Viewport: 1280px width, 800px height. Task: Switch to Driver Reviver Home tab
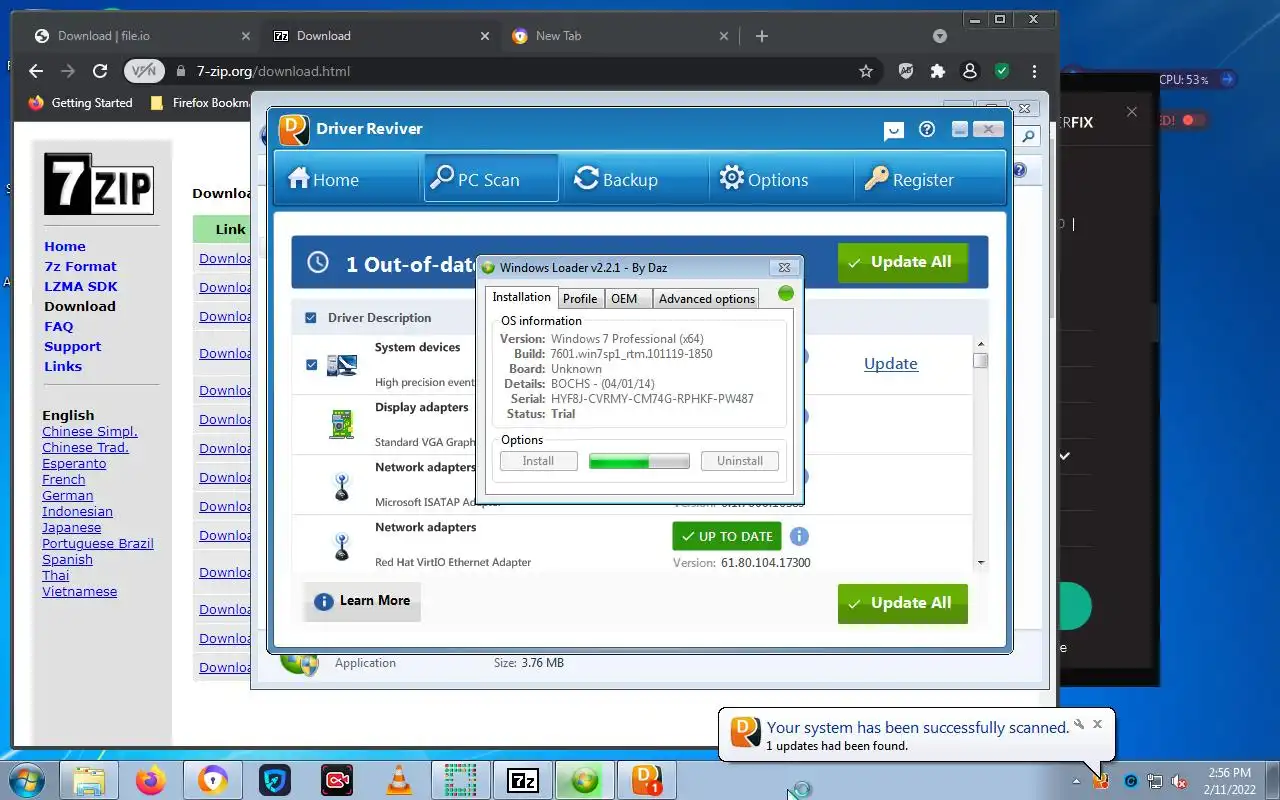coord(323,179)
